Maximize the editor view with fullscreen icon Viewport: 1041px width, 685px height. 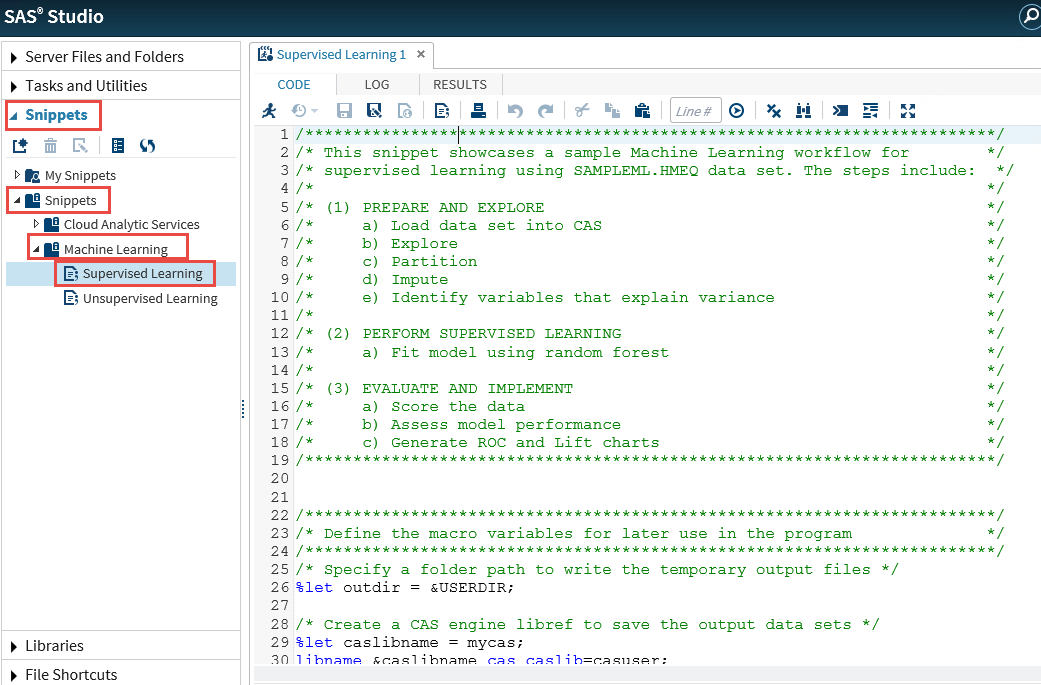908,111
